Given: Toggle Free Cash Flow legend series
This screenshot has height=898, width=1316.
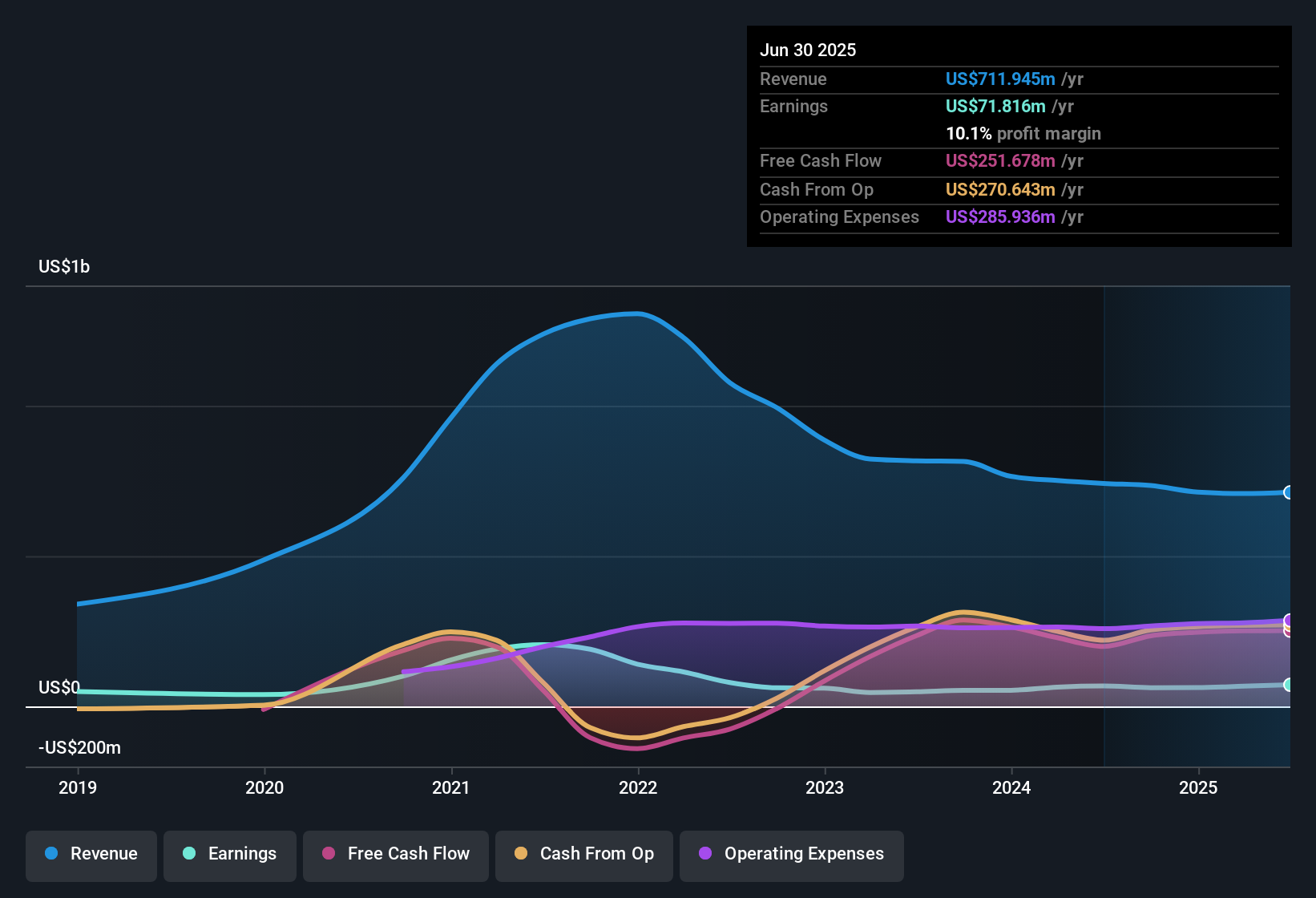Looking at the screenshot, I should coord(396,854).
